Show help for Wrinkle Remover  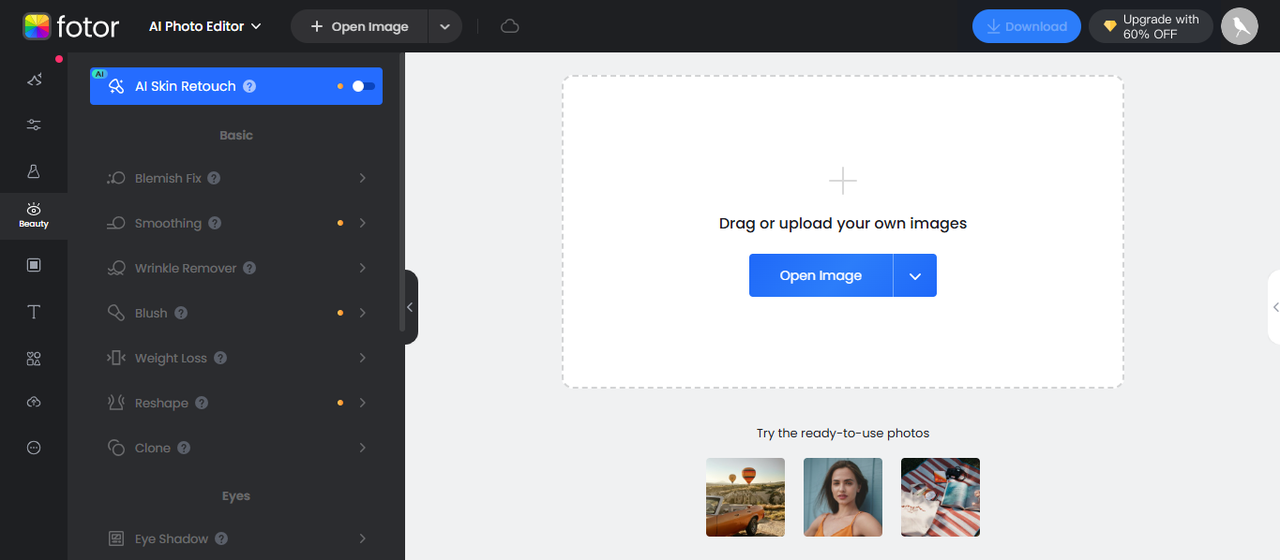(250, 268)
